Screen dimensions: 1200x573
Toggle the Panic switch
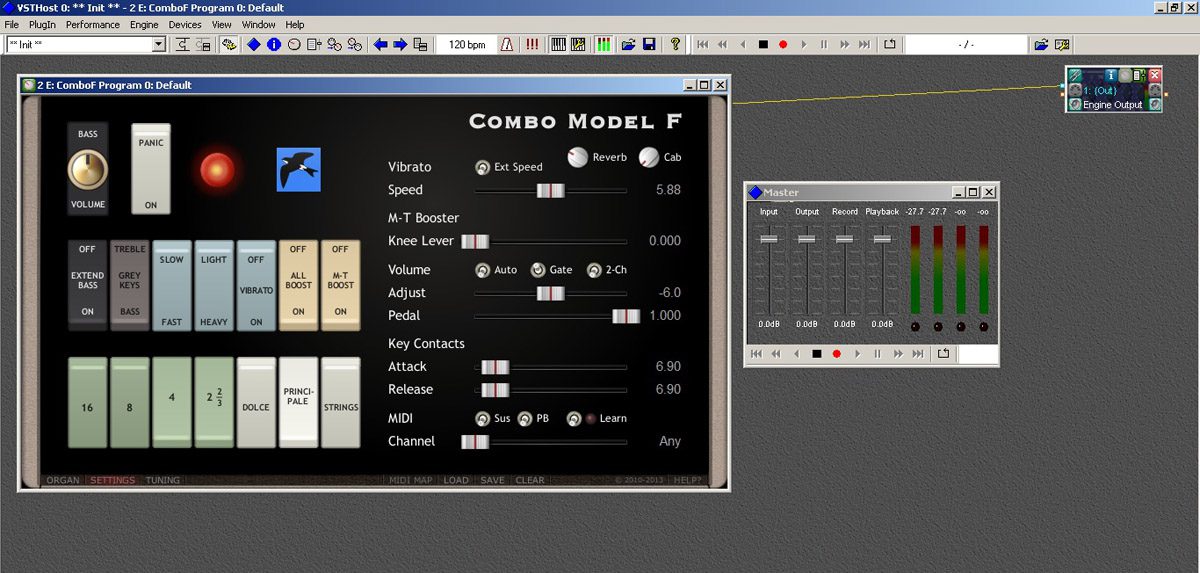(x=151, y=169)
